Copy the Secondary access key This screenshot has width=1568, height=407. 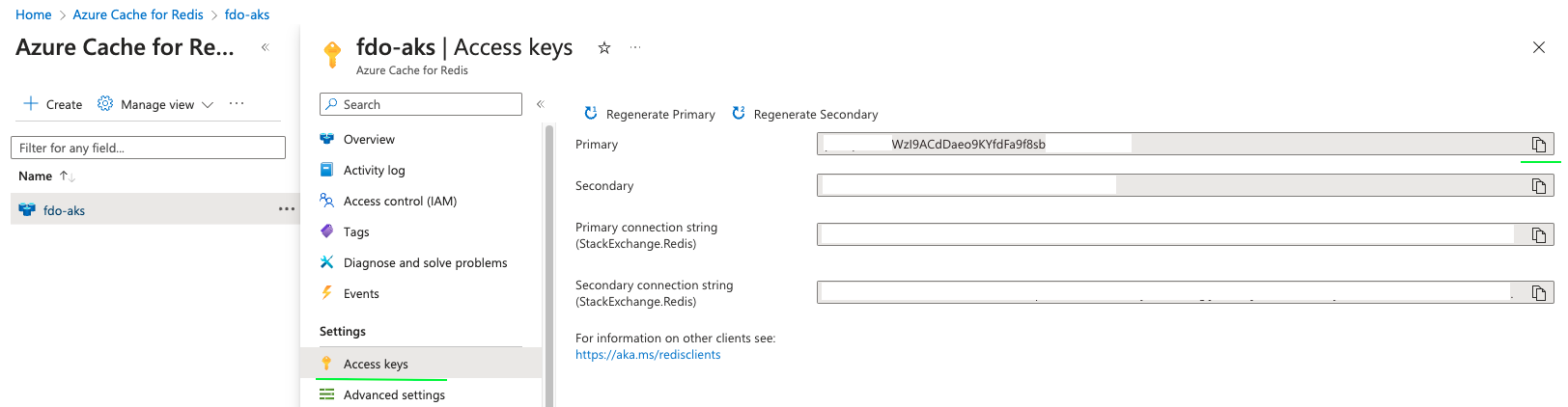coord(1538,186)
